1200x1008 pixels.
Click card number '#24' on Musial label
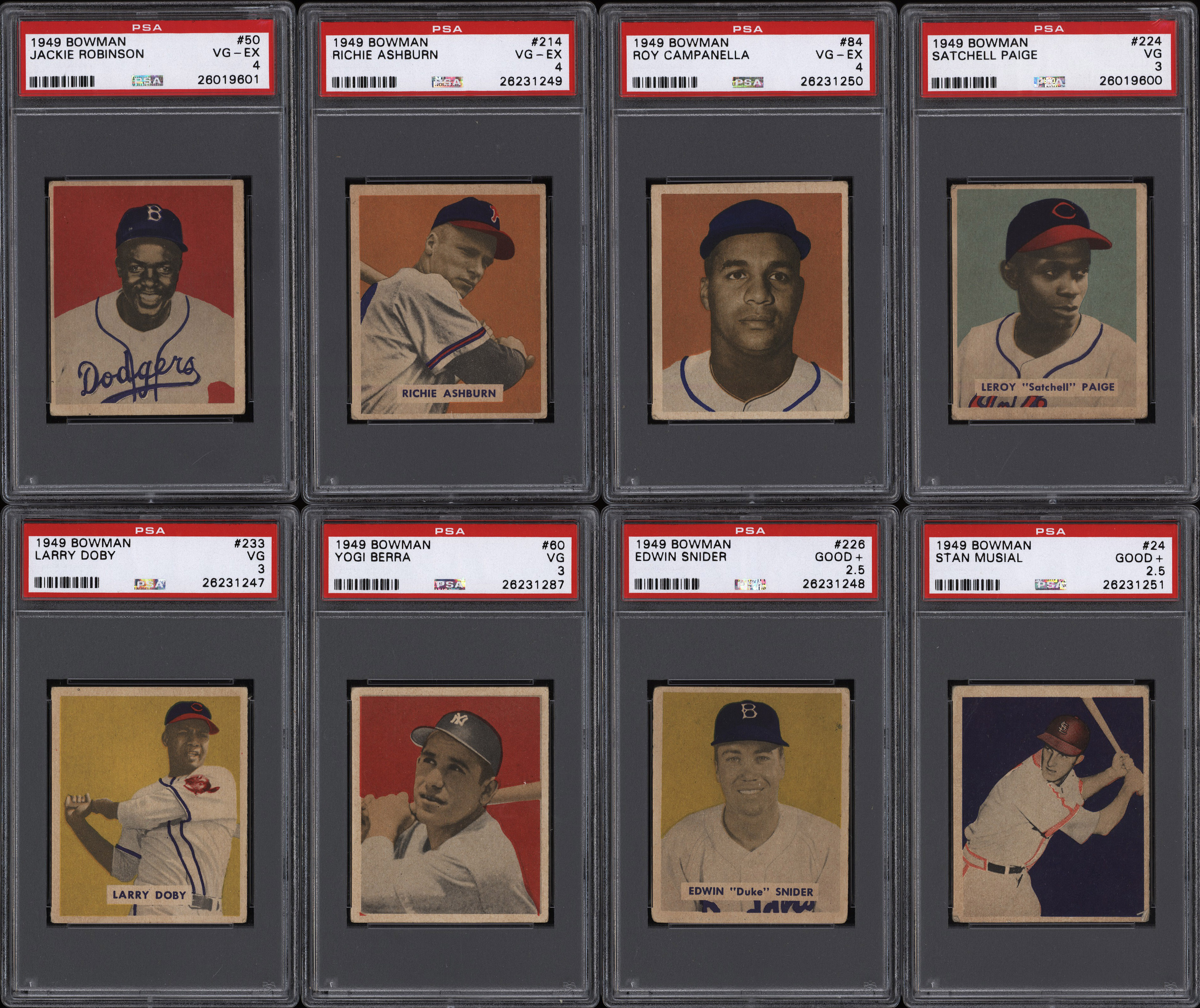1153,546
